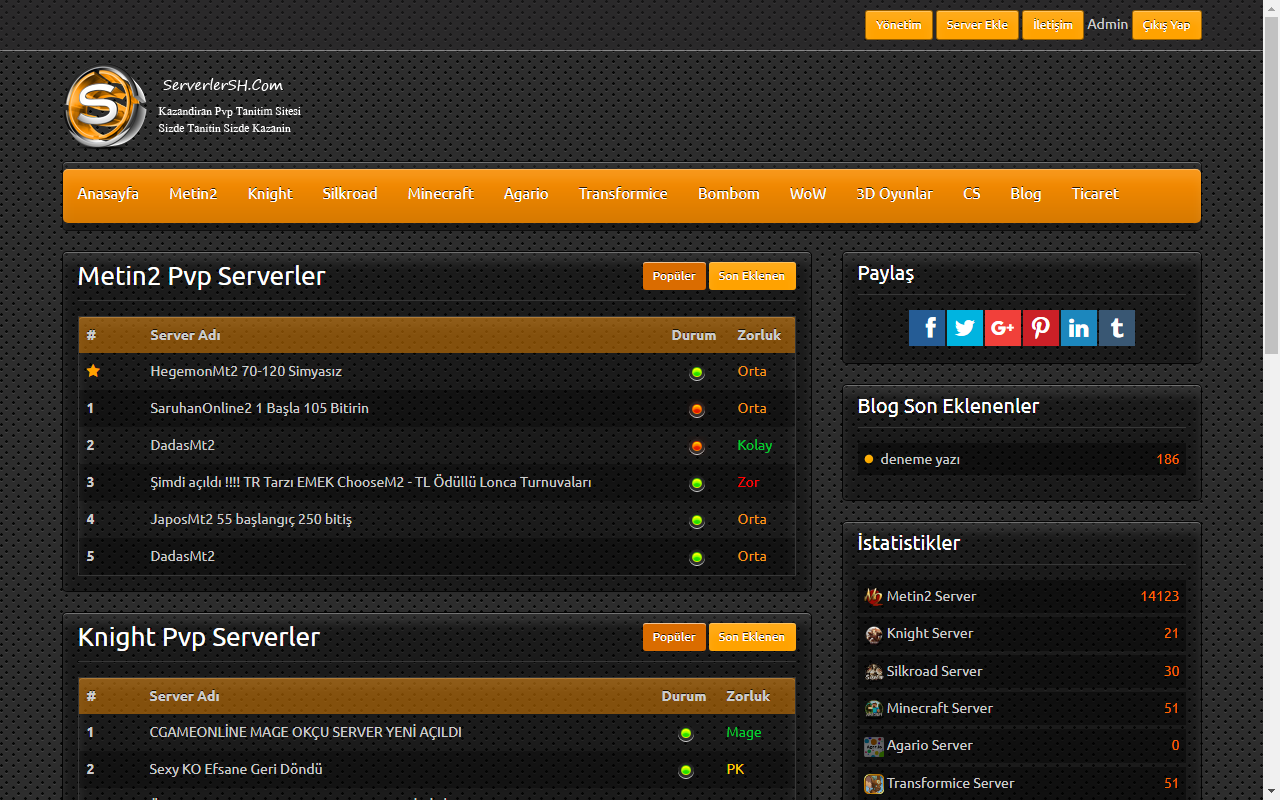Click the star icon beside HegemonMt2

[x=93, y=371]
